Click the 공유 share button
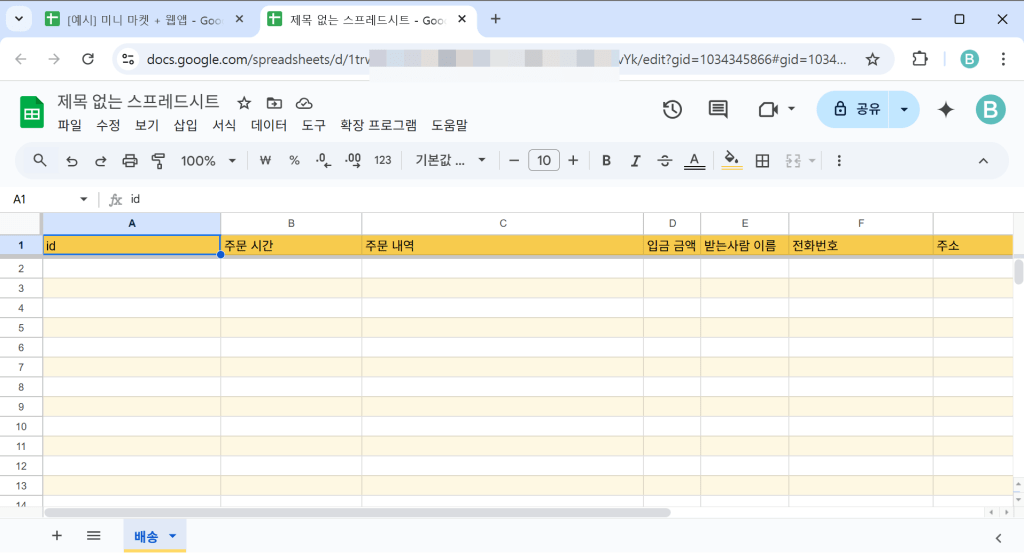 pos(855,110)
